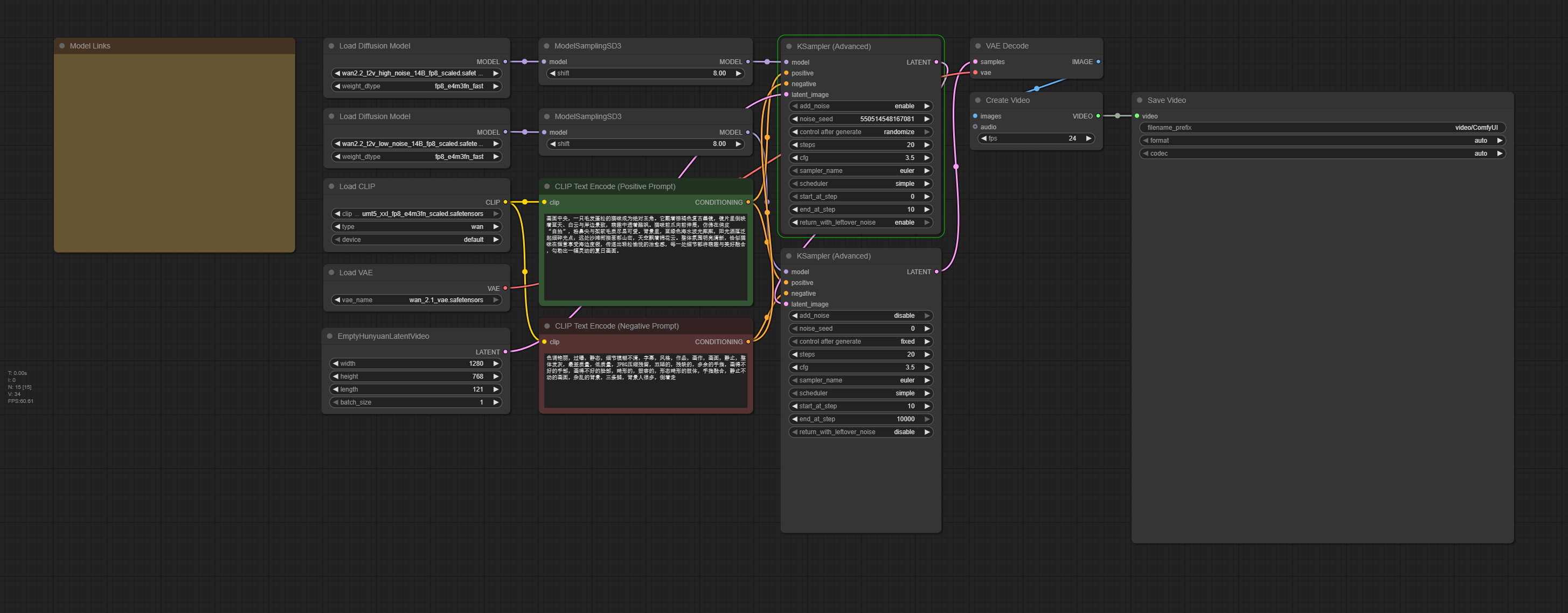The height and width of the screenshot is (613, 1568).
Task: Click the filename_prefix field video/ComfyUI
Action: click(x=1322, y=127)
